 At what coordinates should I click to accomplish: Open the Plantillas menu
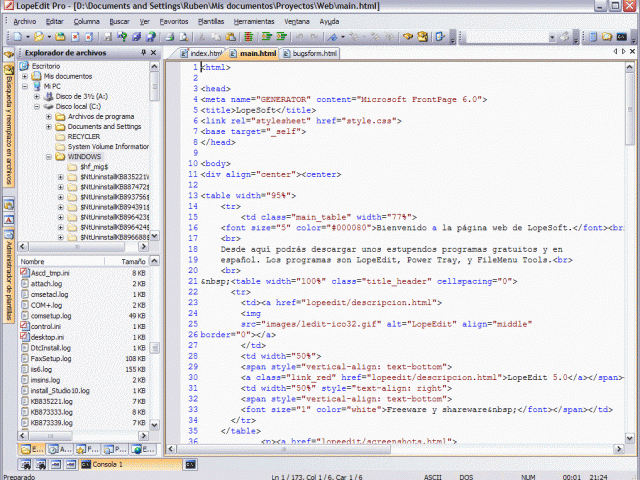(x=211, y=22)
